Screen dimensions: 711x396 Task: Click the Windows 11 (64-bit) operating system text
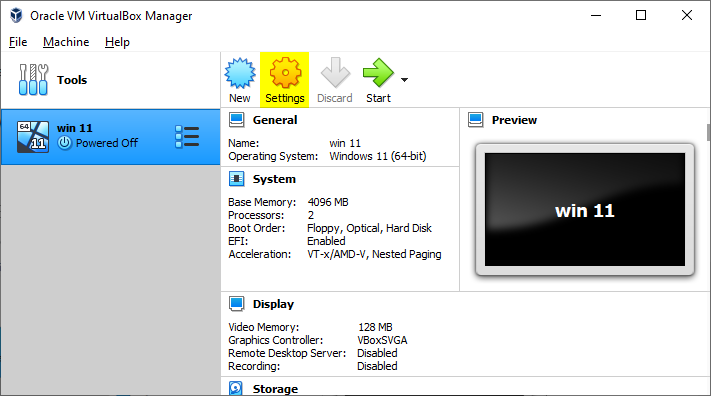click(x=378, y=156)
